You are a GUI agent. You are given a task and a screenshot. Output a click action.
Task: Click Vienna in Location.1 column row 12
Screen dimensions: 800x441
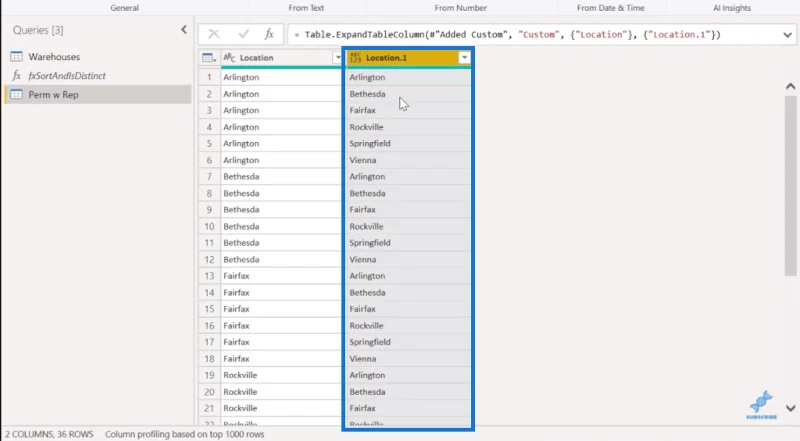[x=363, y=259]
